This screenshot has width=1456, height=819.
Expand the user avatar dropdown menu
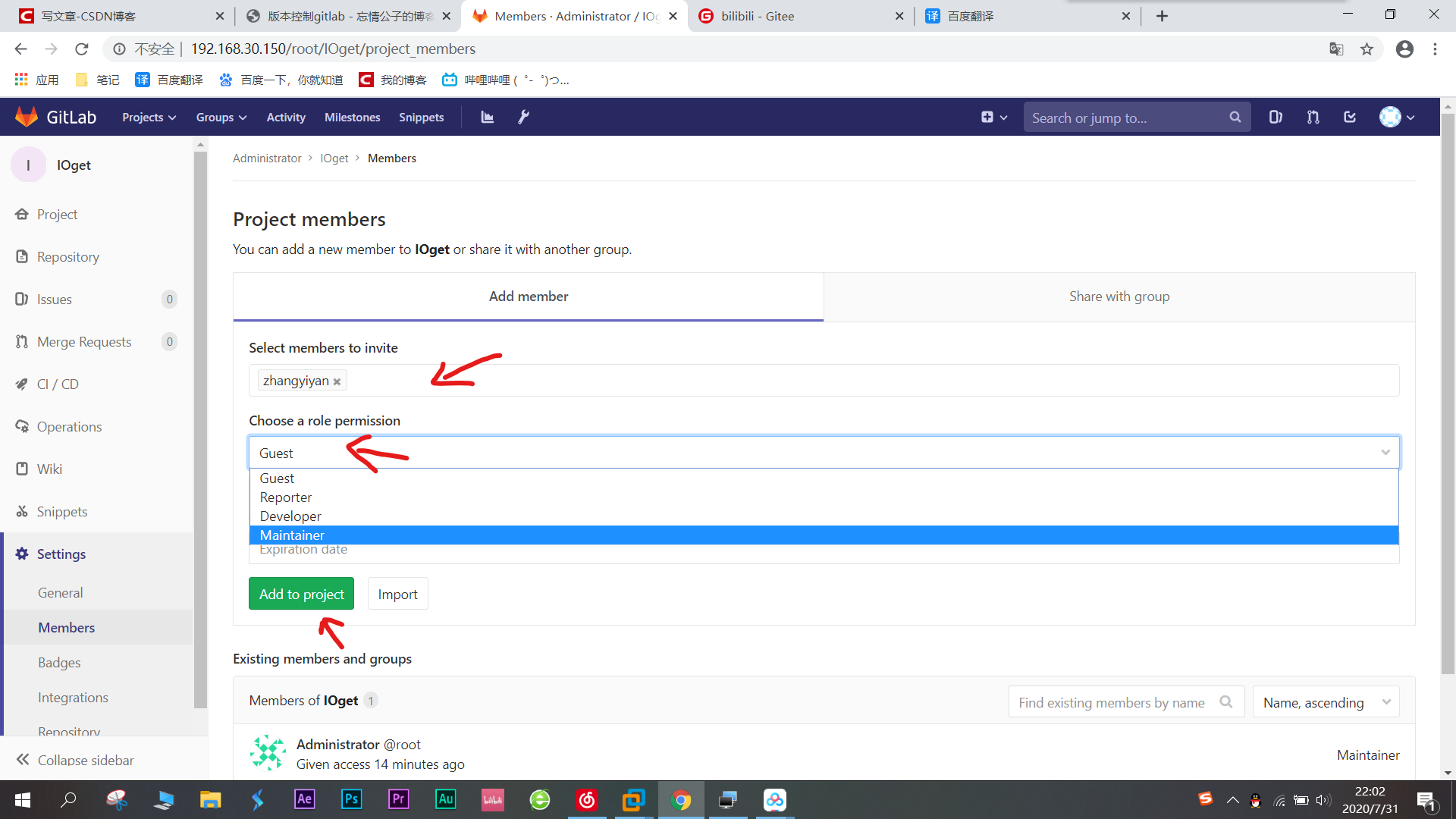[x=1396, y=117]
